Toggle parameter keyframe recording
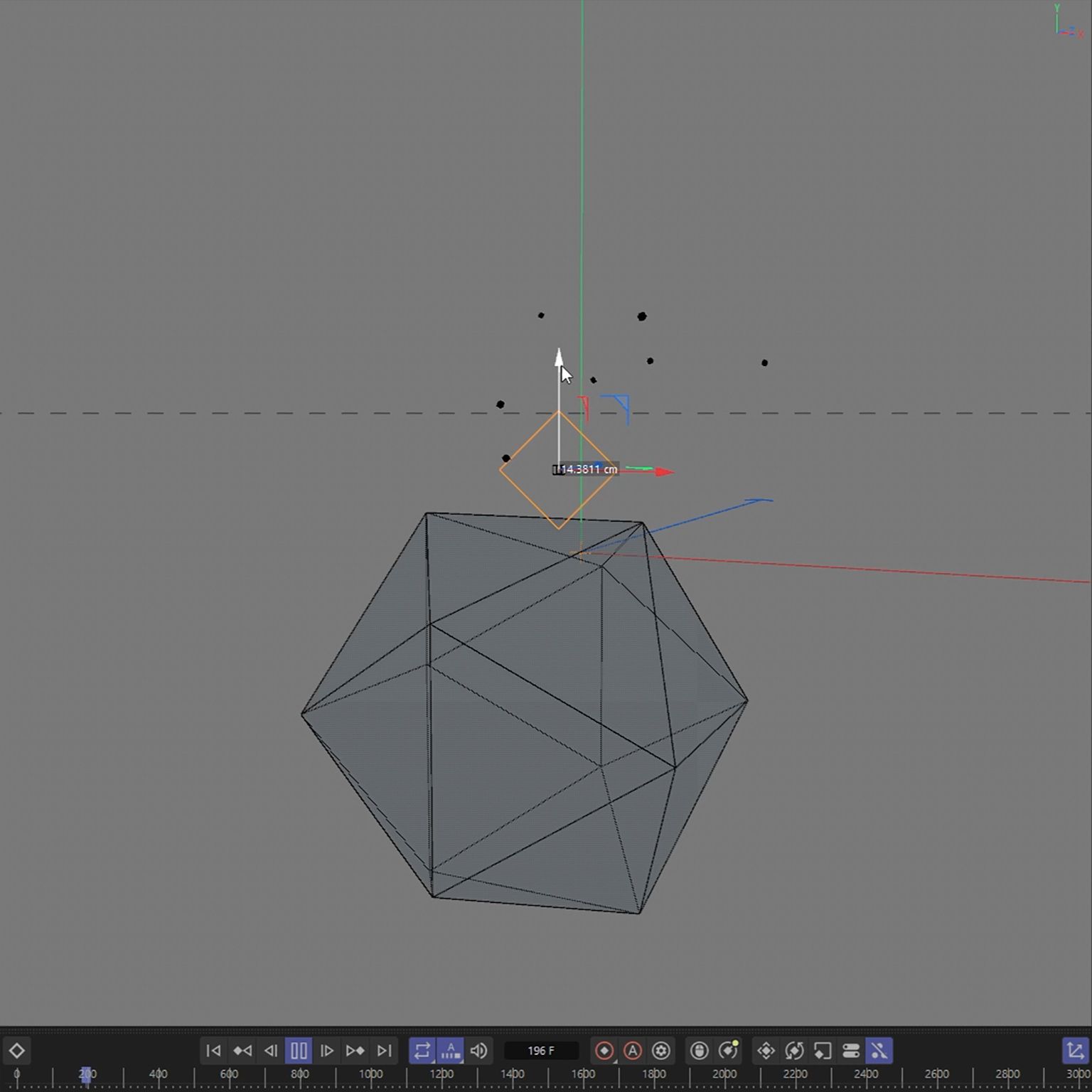 (x=851, y=1051)
